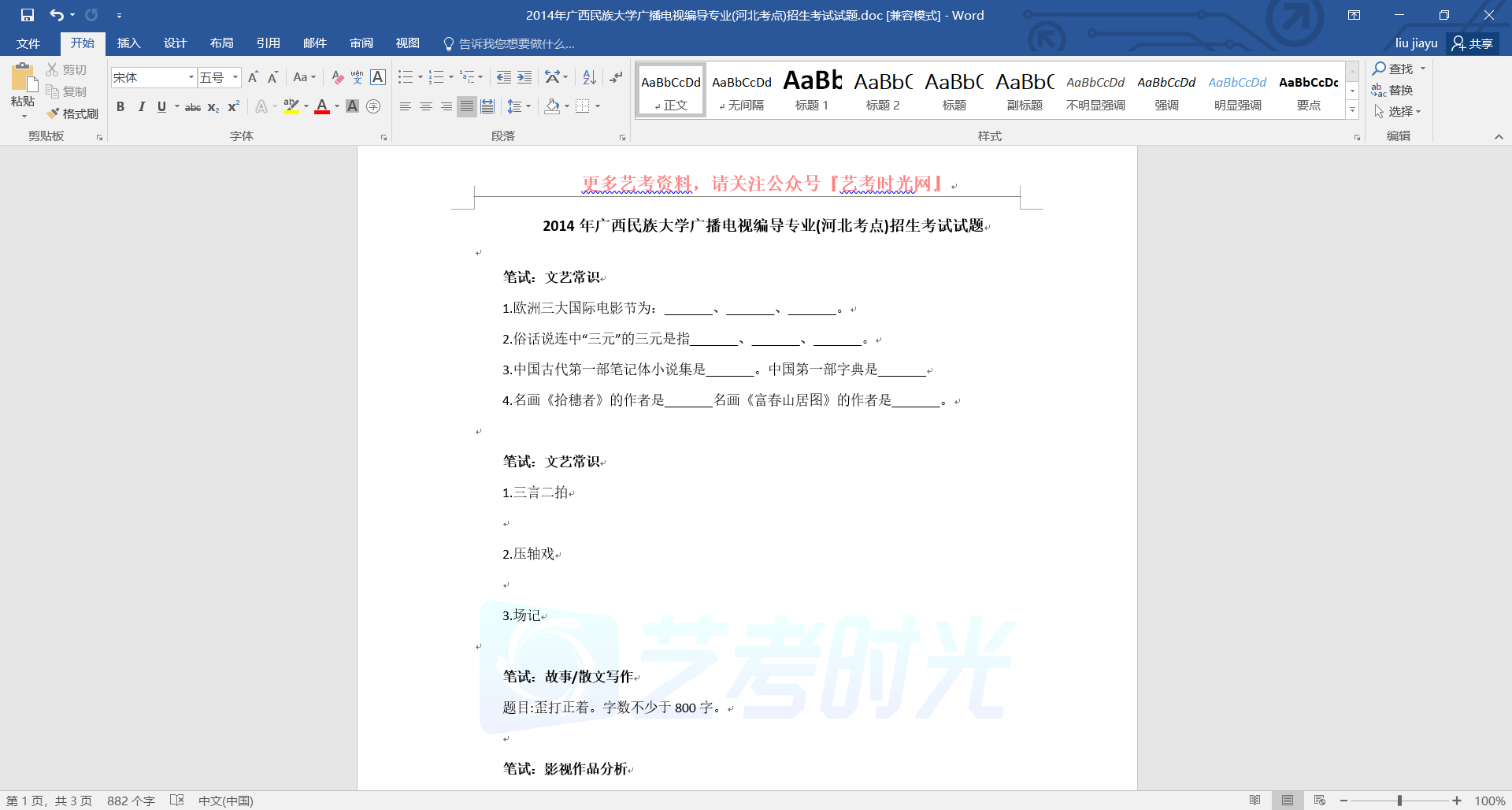The height and width of the screenshot is (810, 1512).
Task: Click the 共享 (Share) button
Action: (x=1473, y=43)
